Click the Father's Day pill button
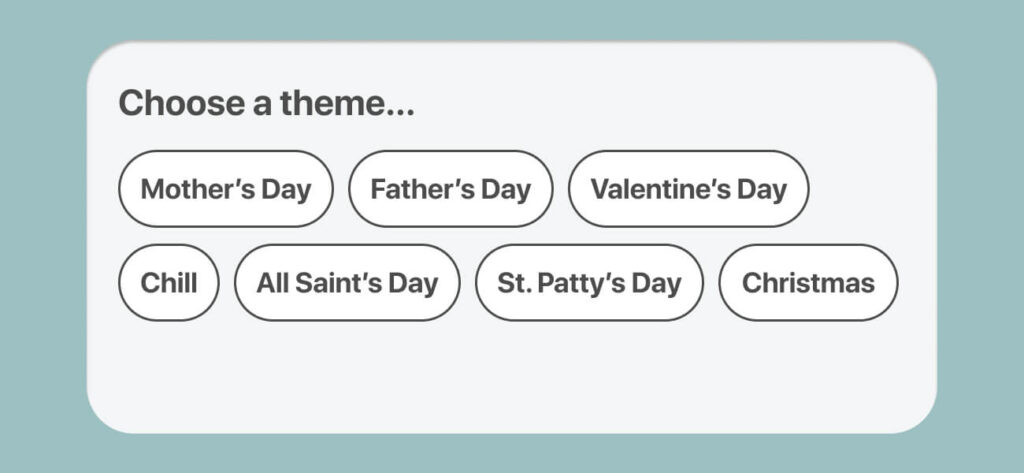1024x473 pixels. [x=450, y=189]
